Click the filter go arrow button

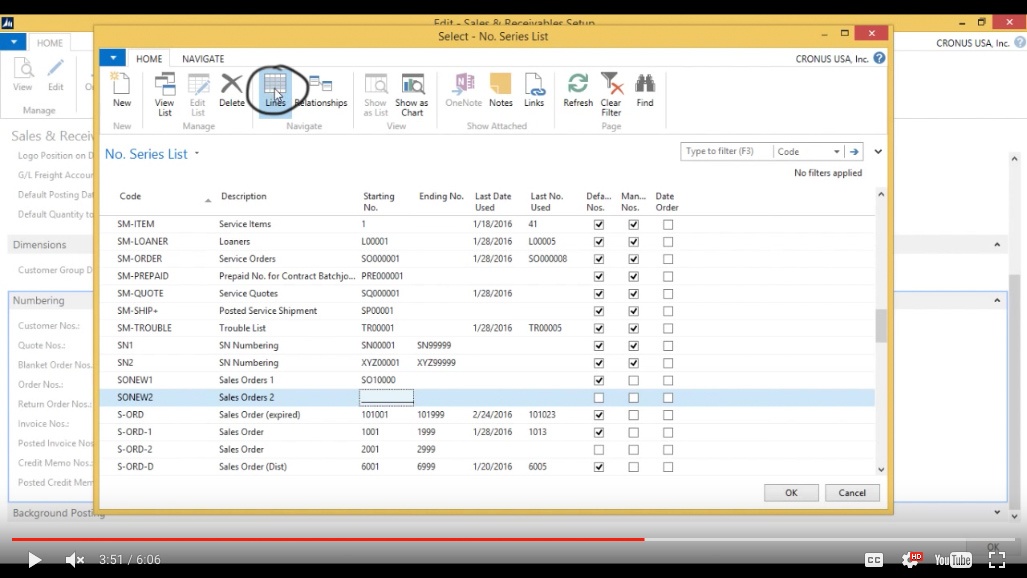(854, 151)
